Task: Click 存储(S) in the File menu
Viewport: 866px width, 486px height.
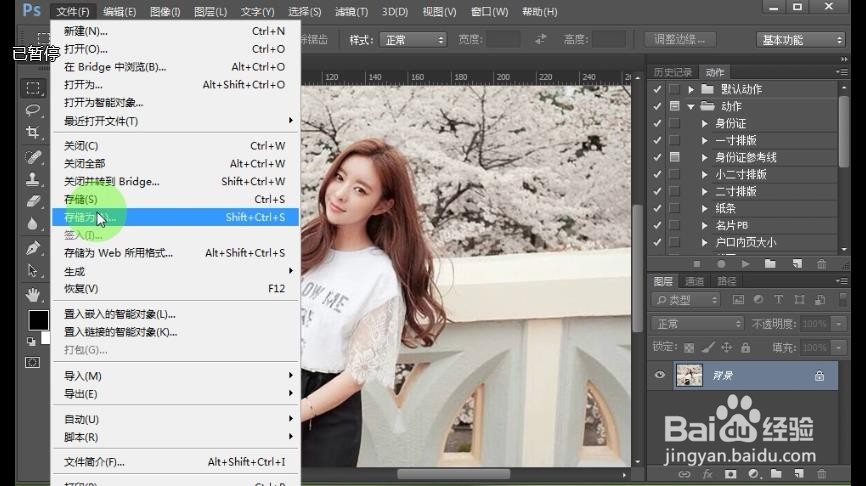Action: coord(175,199)
